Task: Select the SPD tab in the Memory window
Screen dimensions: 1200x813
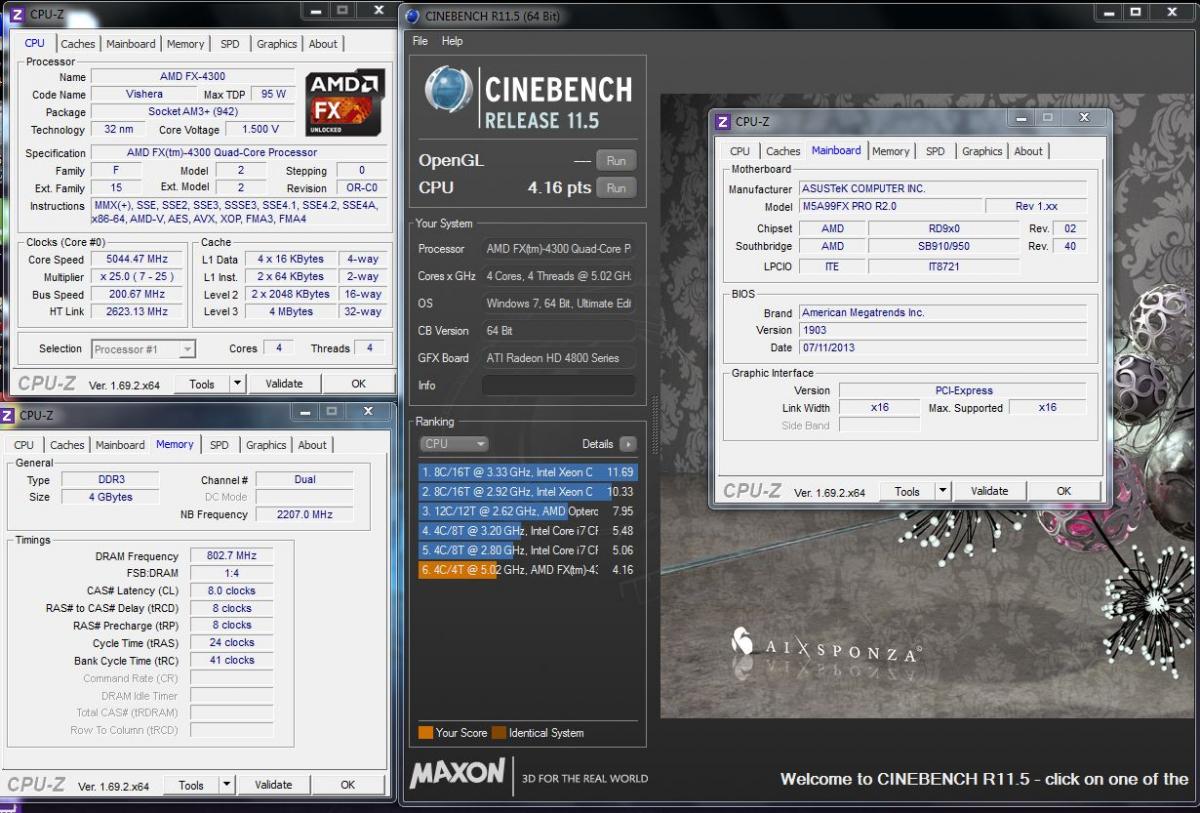Action: point(219,445)
